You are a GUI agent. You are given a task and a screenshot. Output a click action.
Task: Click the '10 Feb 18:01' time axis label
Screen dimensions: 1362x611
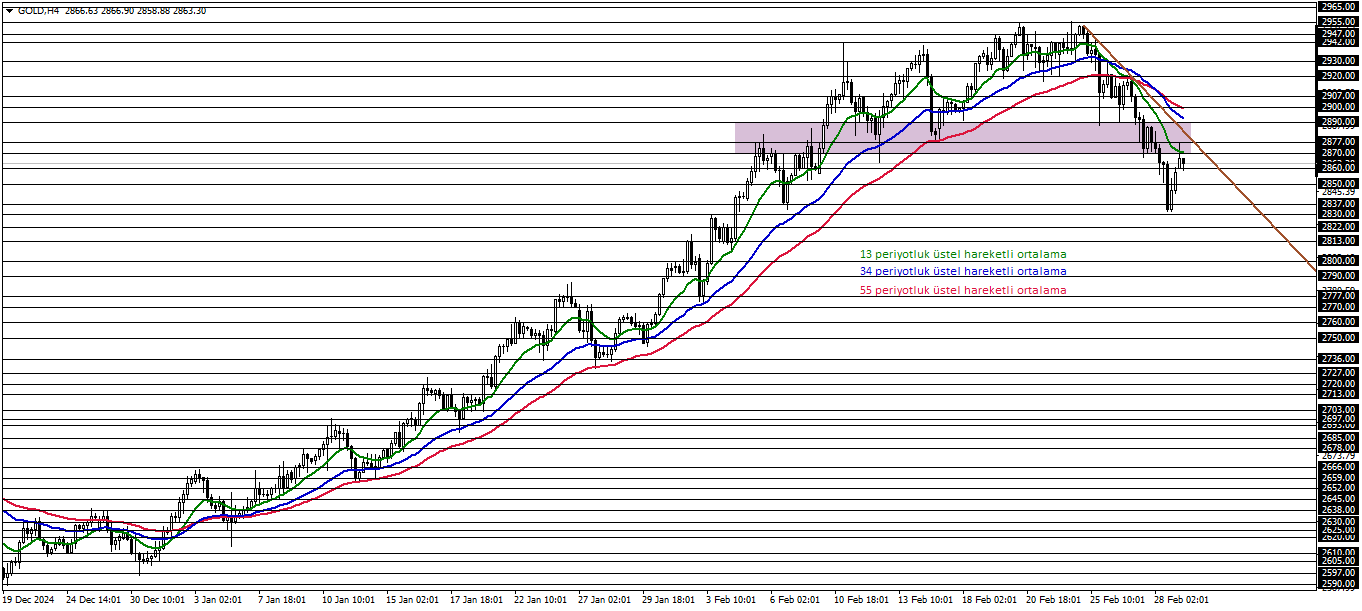[861, 600]
